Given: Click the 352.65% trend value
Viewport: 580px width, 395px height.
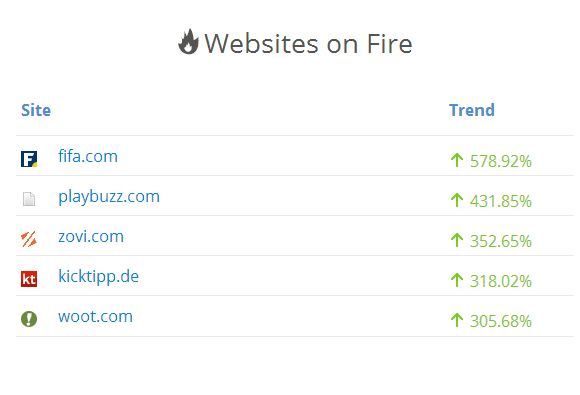Looking at the screenshot, I should tap(501, 241).
